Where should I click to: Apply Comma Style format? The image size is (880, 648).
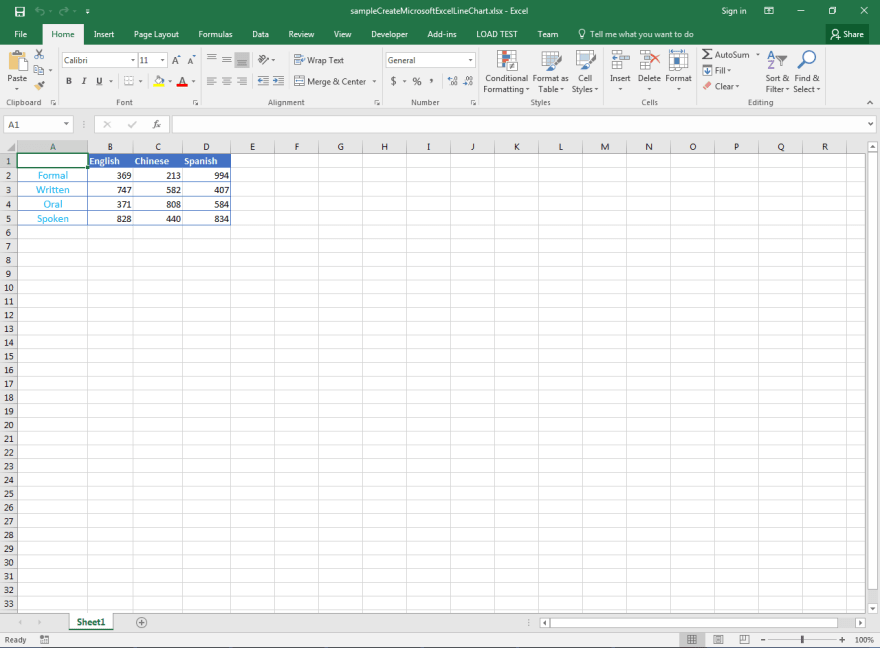click(x=432, y=81)
